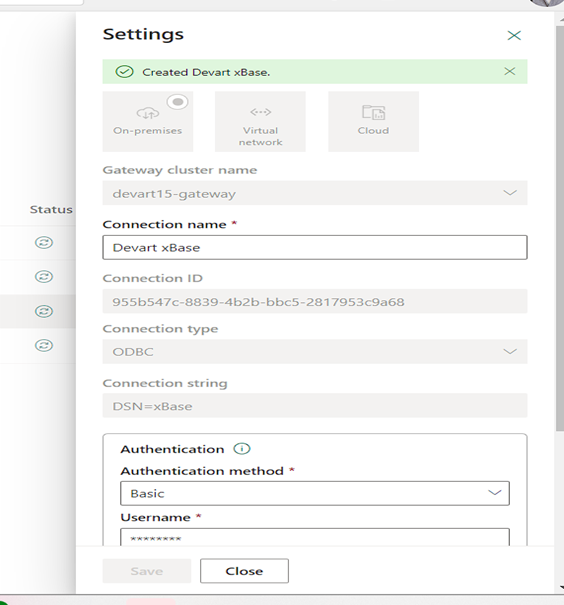
Task: Click the Status column header
Action: [51, 210]
